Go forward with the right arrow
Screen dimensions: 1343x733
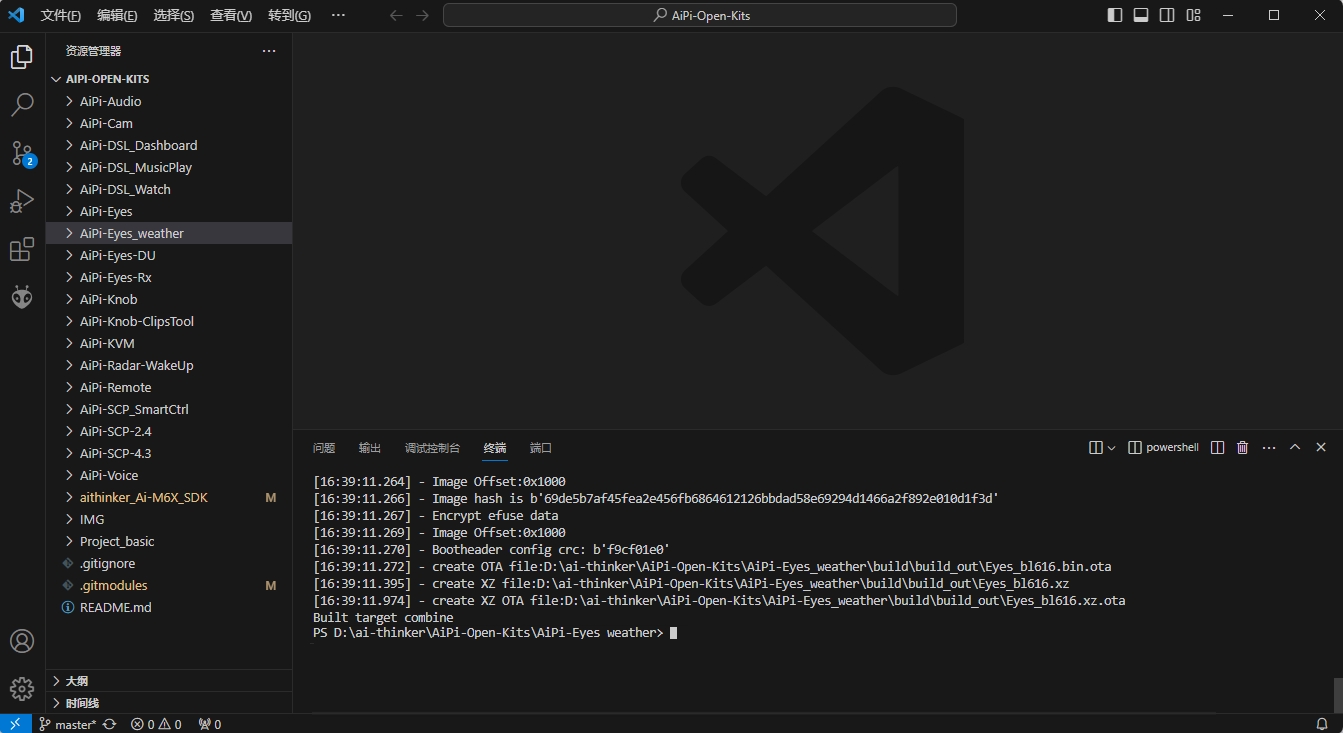(x=422, y=15)
